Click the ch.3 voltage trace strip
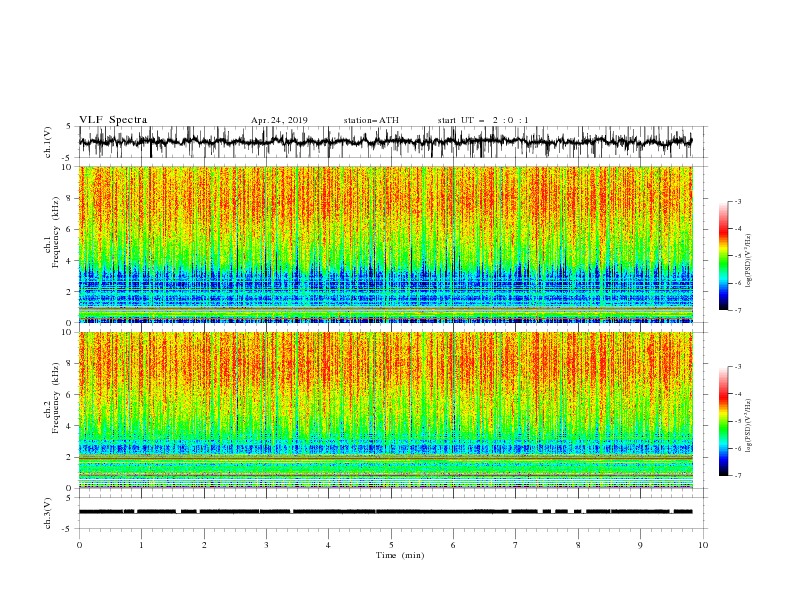The height and width of the screenshot is (612, 792). coord(385,512)
